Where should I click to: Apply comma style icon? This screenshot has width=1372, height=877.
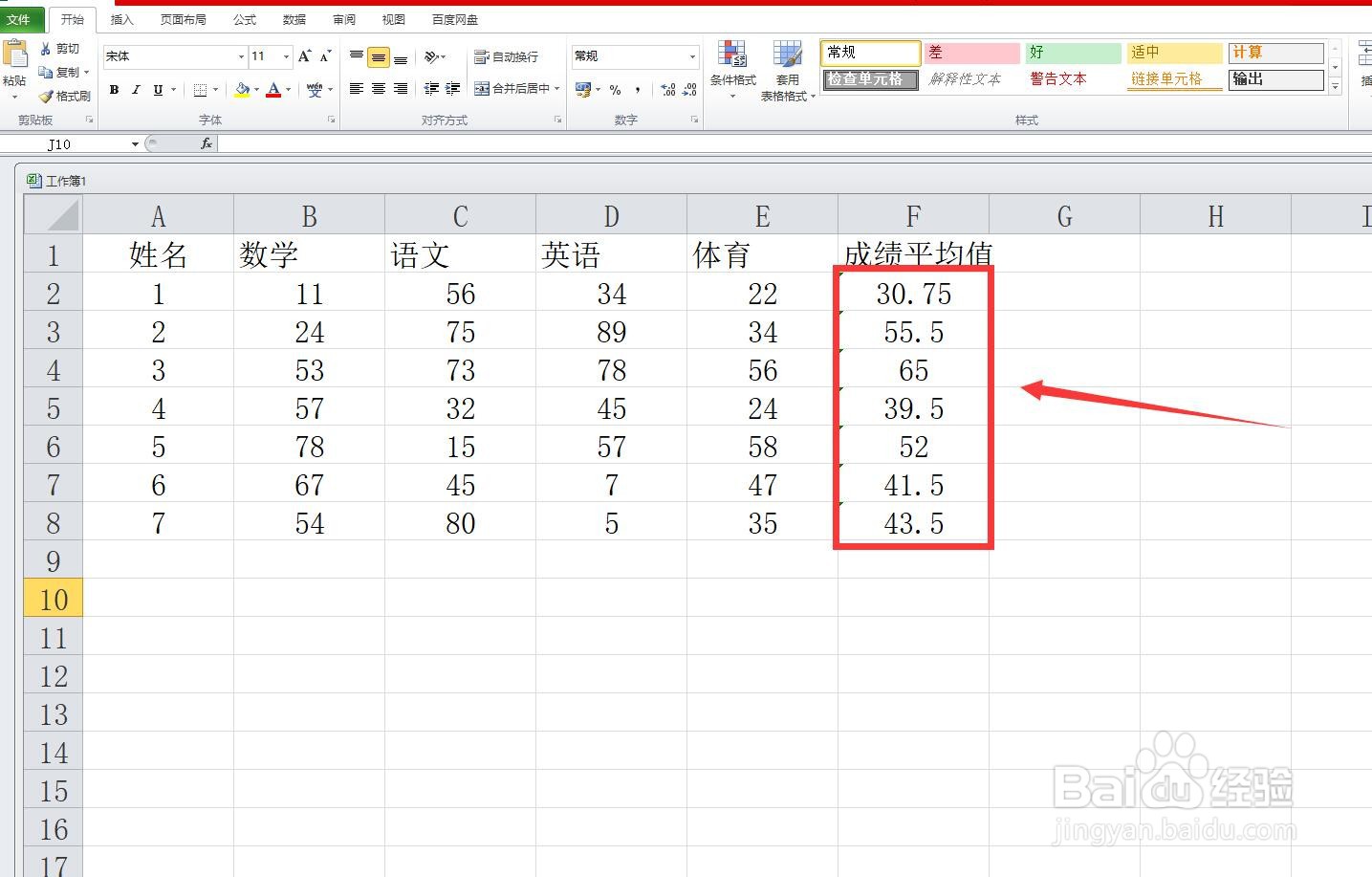pyautogui.click(x=637, y=89)
